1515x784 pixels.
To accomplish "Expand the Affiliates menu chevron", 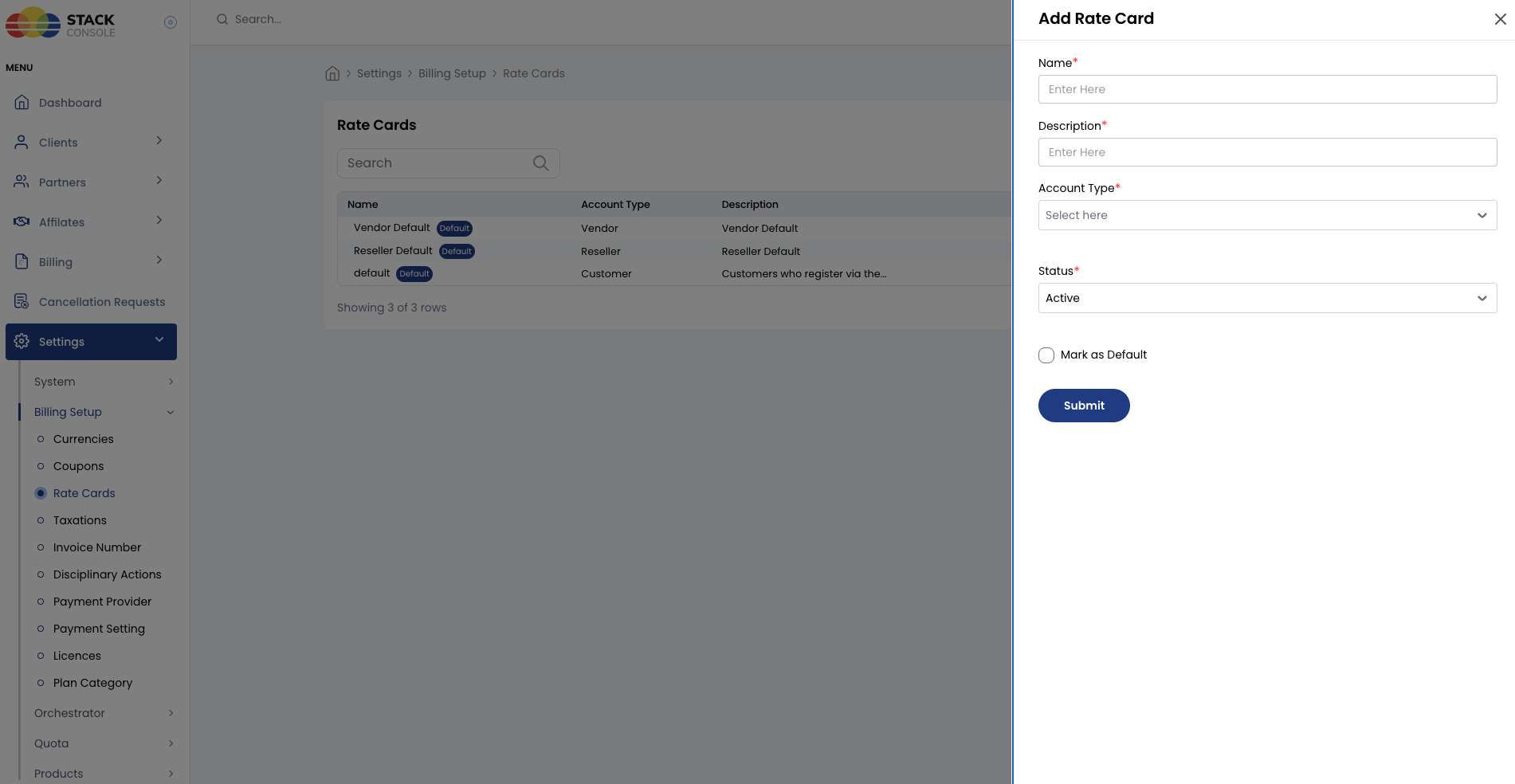I will (x=159, y=220).
